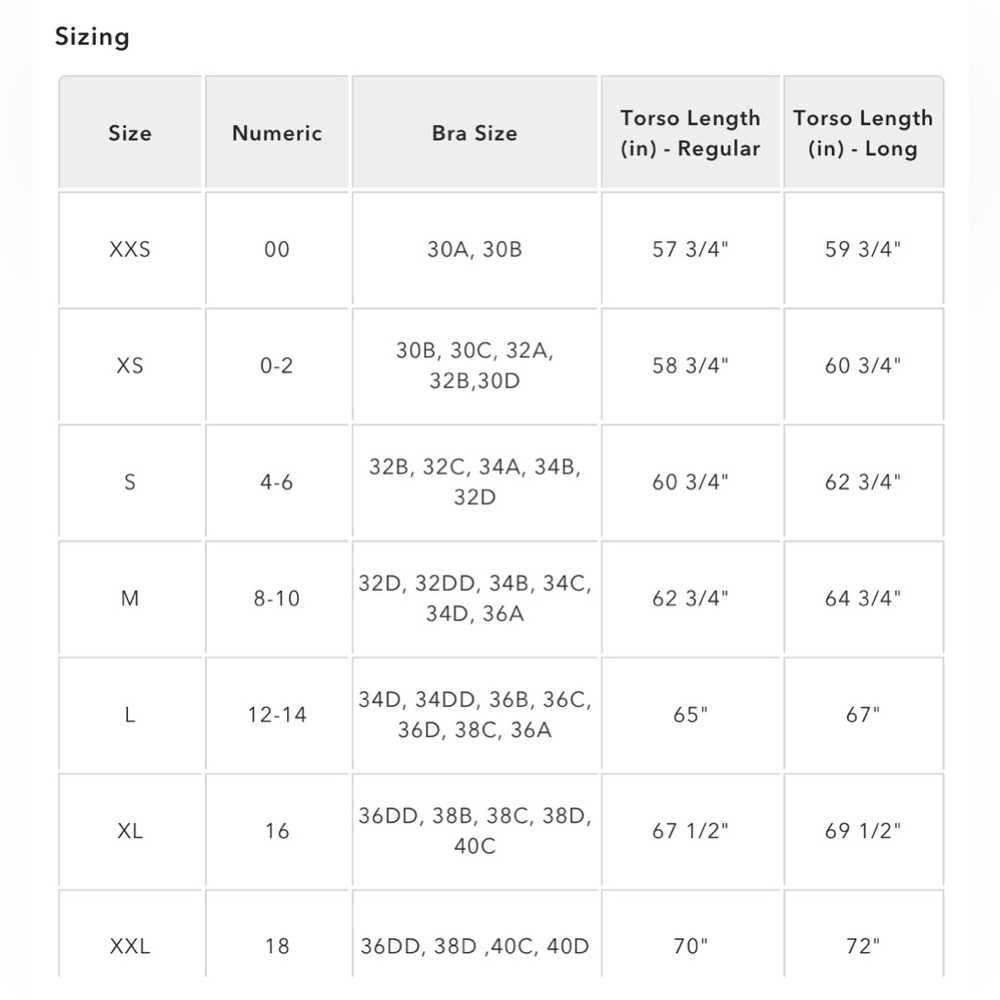Select the numeric 12-14 cell
The height and width of the screenshot is (1000, 1000).
pyautogui.click(x=277, y=714)
